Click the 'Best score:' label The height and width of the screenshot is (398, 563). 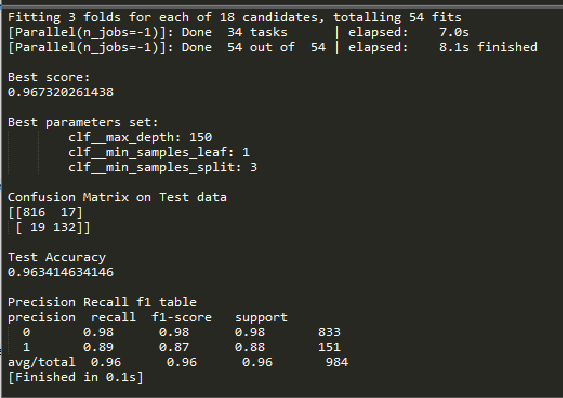tap(49, 77)
